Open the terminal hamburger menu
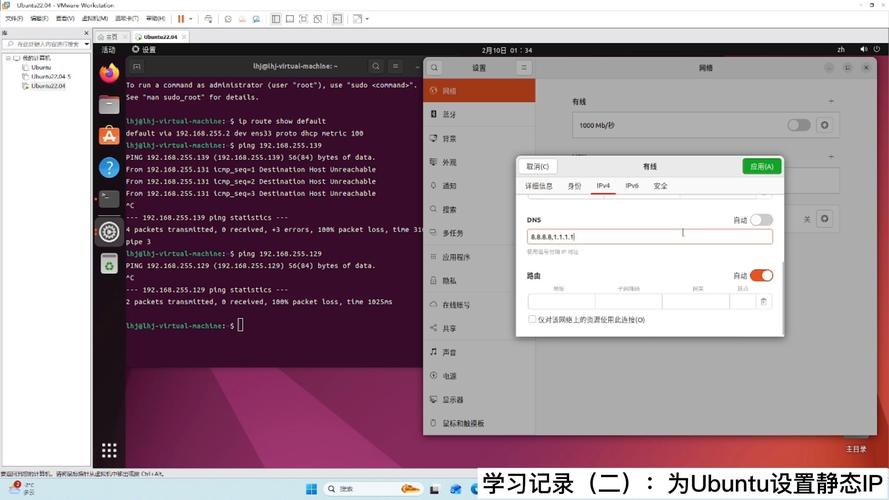Screen dimensions: 889x500 396,66
